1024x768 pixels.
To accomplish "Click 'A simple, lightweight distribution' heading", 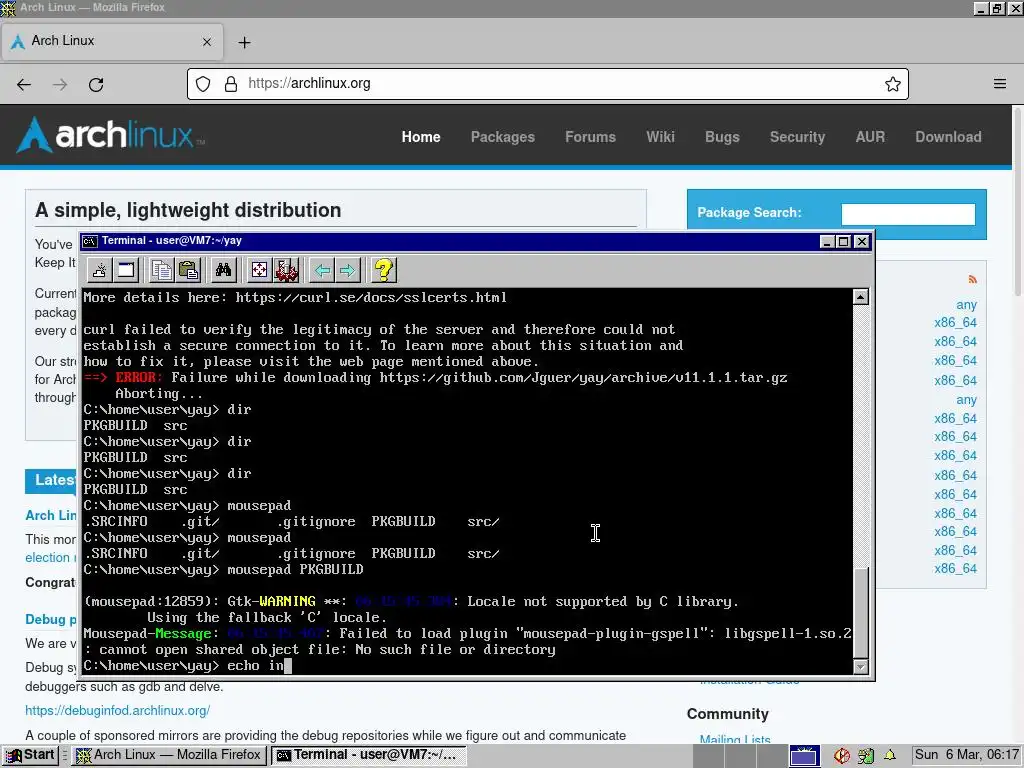I will [x=188, y=210].
